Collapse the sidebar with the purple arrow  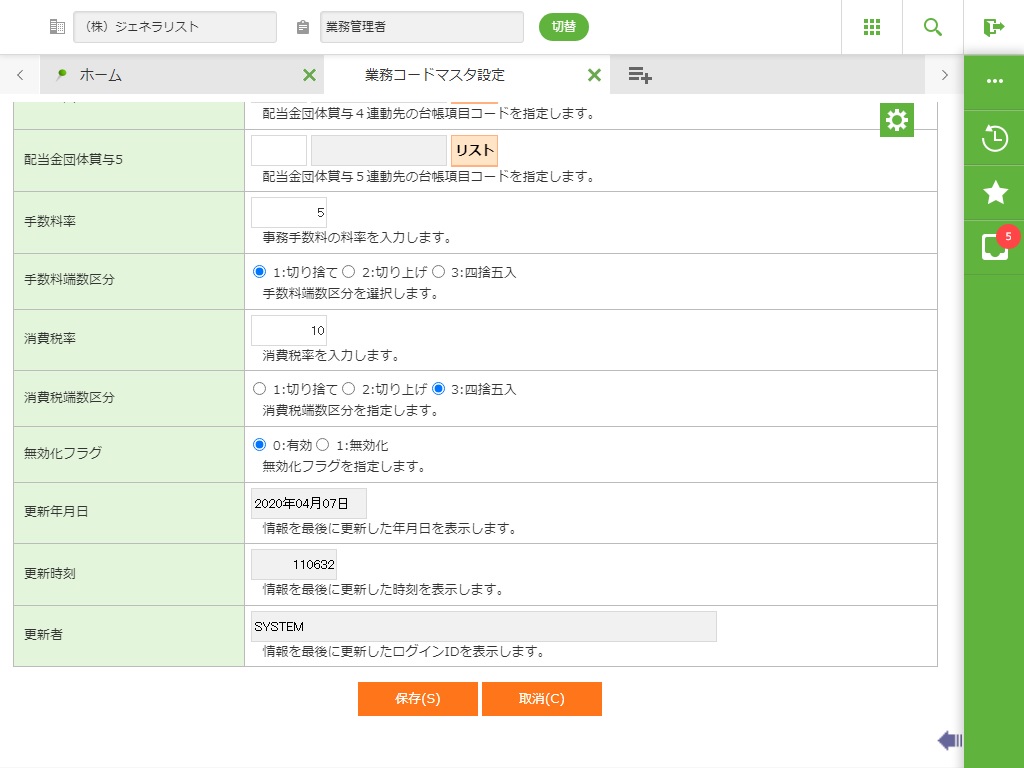coord(949,740)
